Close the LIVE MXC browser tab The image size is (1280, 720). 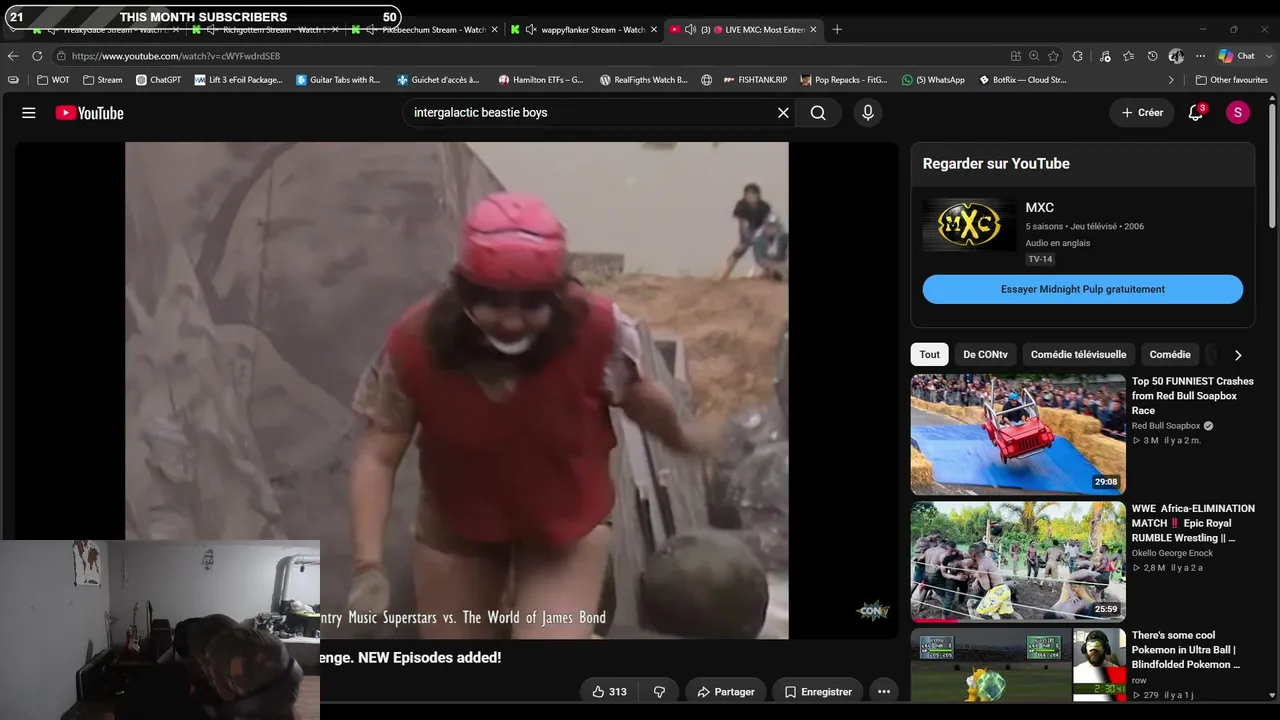click(813, 30)
